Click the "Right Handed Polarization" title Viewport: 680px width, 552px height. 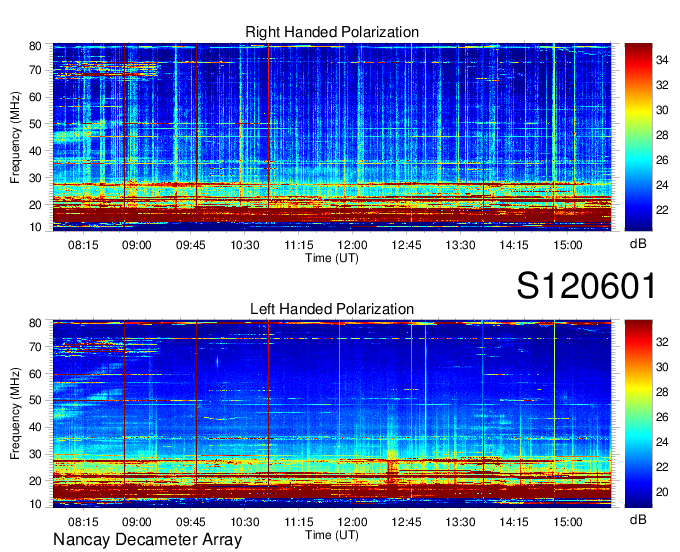(332, 32)
